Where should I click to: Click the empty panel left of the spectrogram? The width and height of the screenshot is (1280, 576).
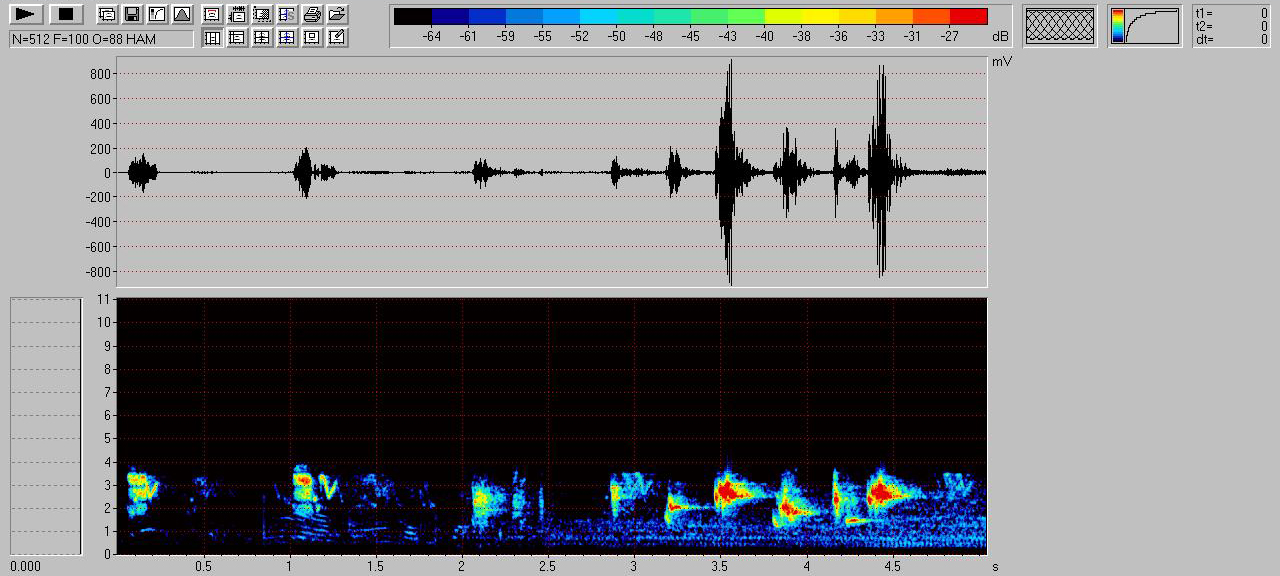tap(45, 425)
